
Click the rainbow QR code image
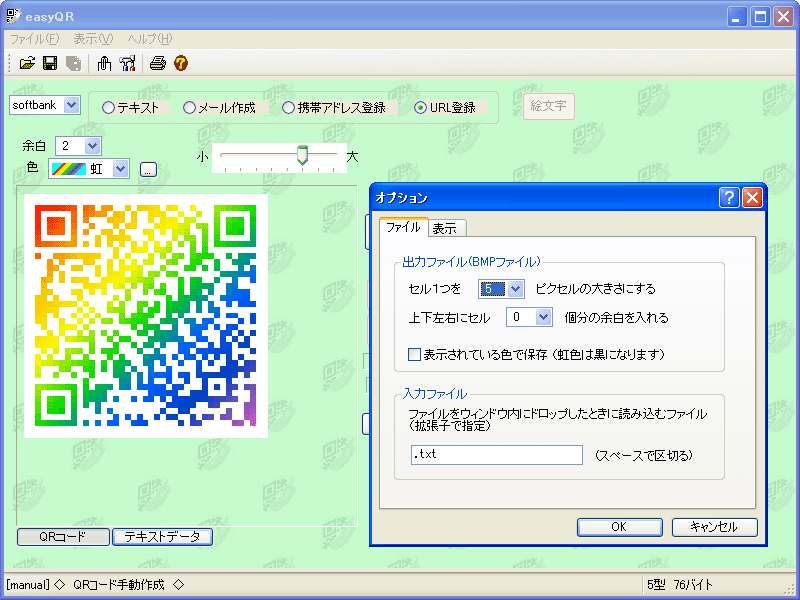pos(146,315)
